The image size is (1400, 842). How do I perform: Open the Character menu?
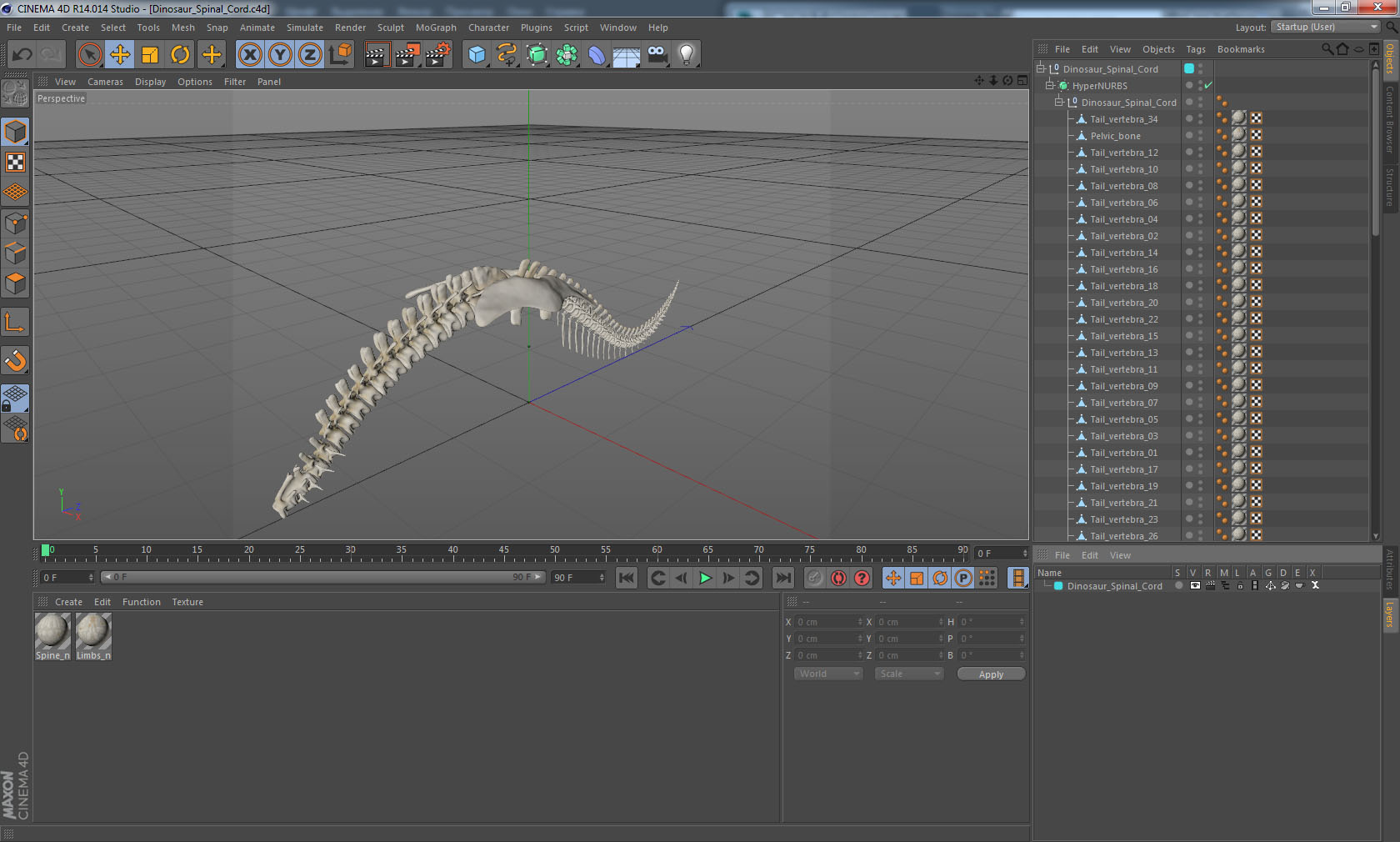click(x=488, y=28)
